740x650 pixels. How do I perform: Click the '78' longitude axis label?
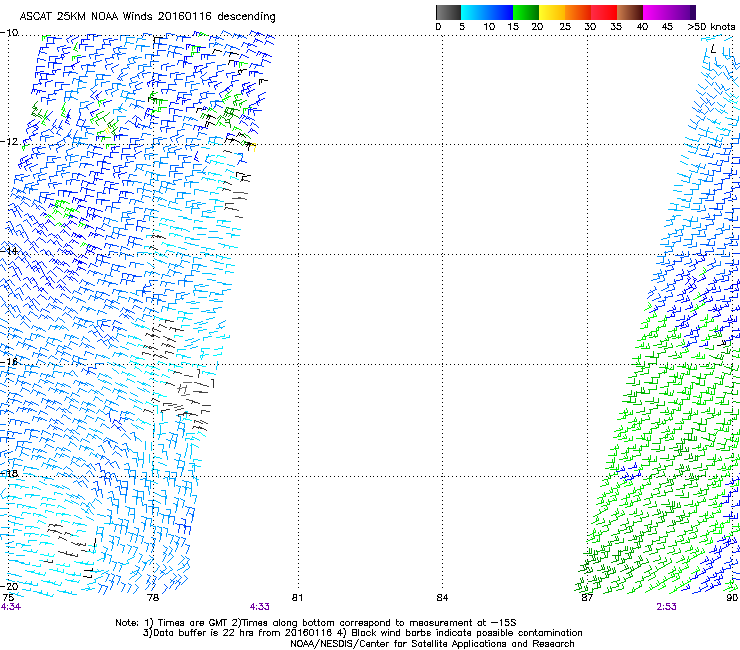pos(153,598)
